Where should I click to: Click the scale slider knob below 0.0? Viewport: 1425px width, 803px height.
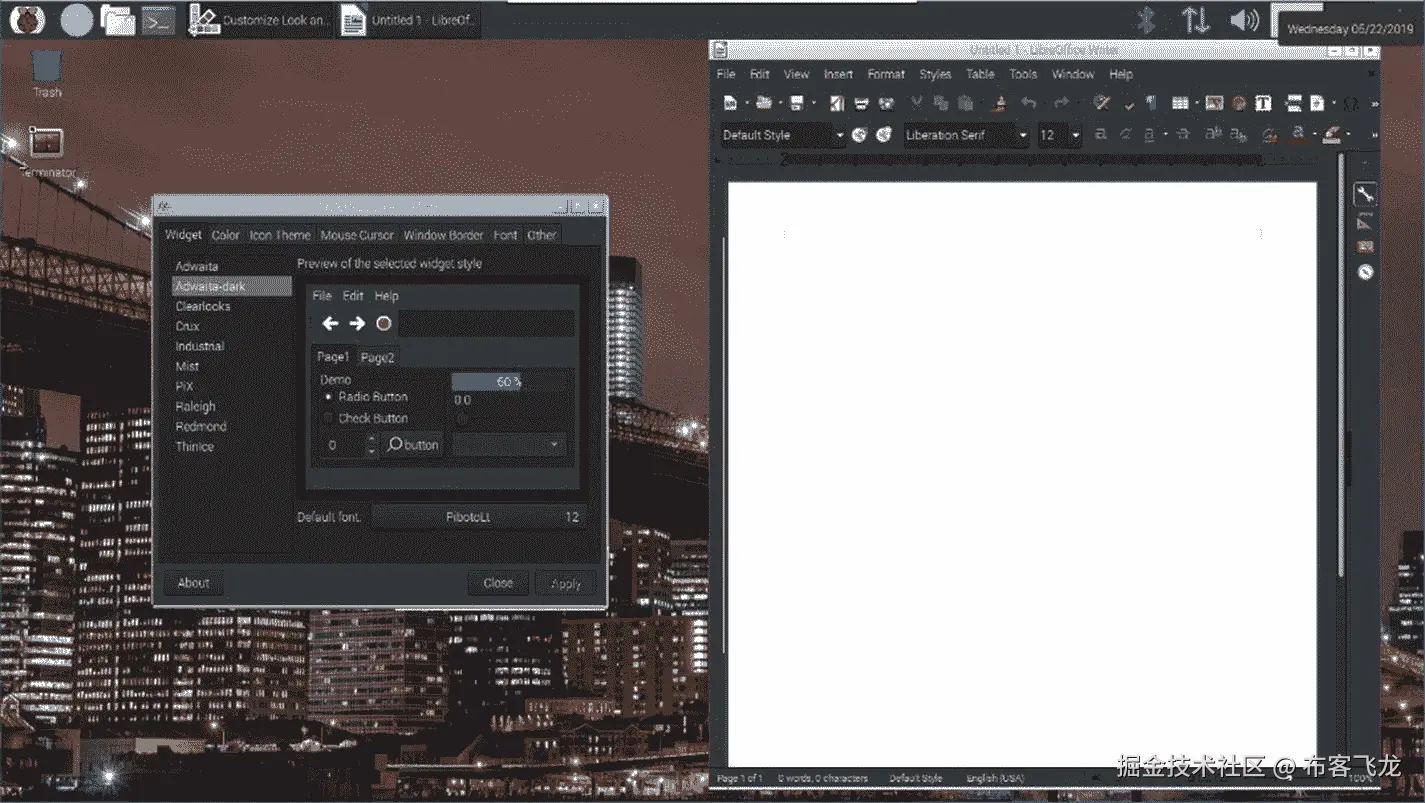tap(461, 418)
